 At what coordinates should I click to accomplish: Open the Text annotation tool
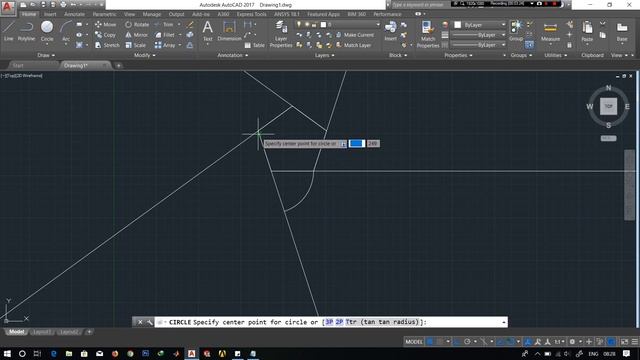(x=207, y=31)
